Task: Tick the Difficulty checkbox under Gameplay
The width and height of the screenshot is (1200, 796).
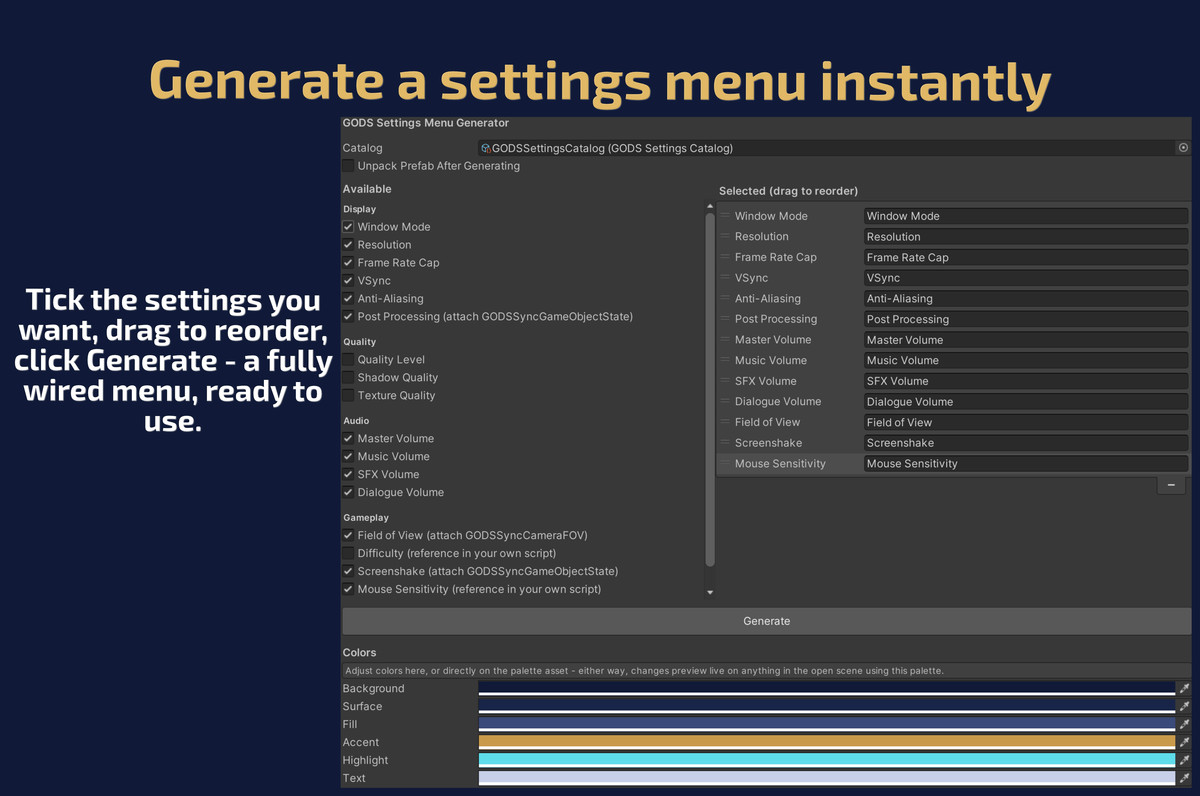Action: click(x=348, y=554)
